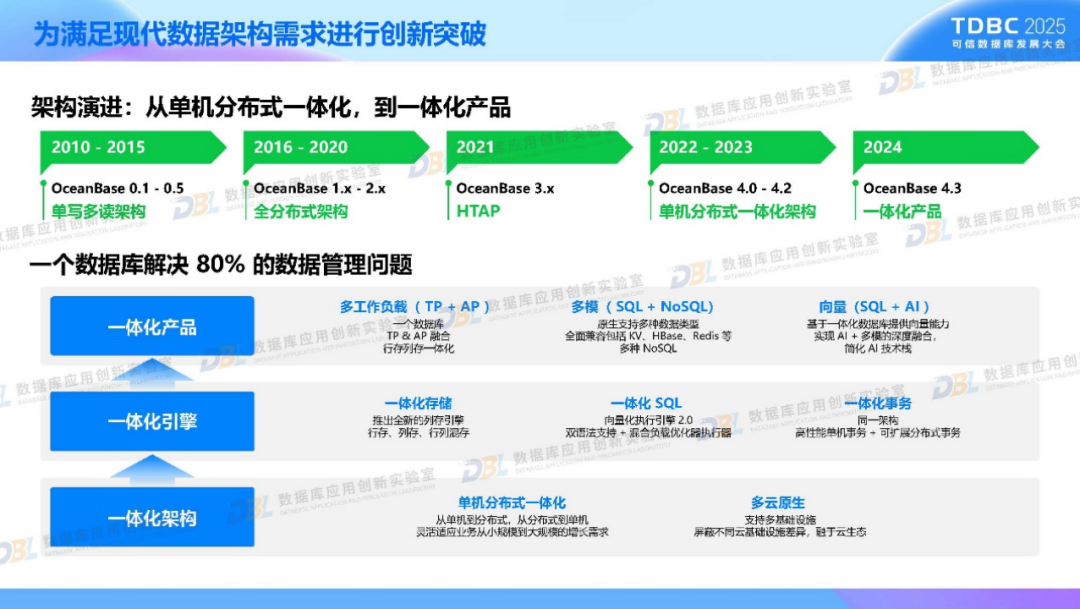Click the TDBC 2025 logo

tap(1008, 32)
